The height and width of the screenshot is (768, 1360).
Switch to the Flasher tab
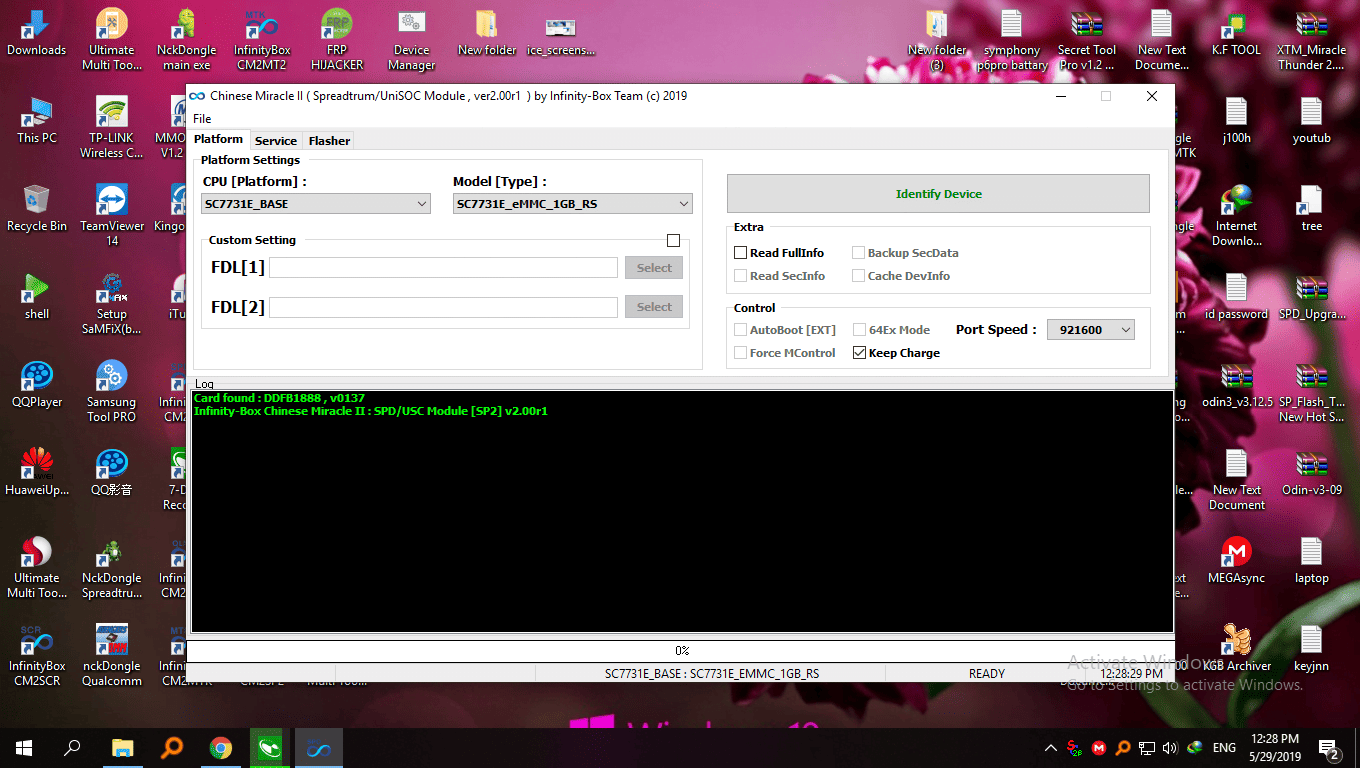coord(329,141)
